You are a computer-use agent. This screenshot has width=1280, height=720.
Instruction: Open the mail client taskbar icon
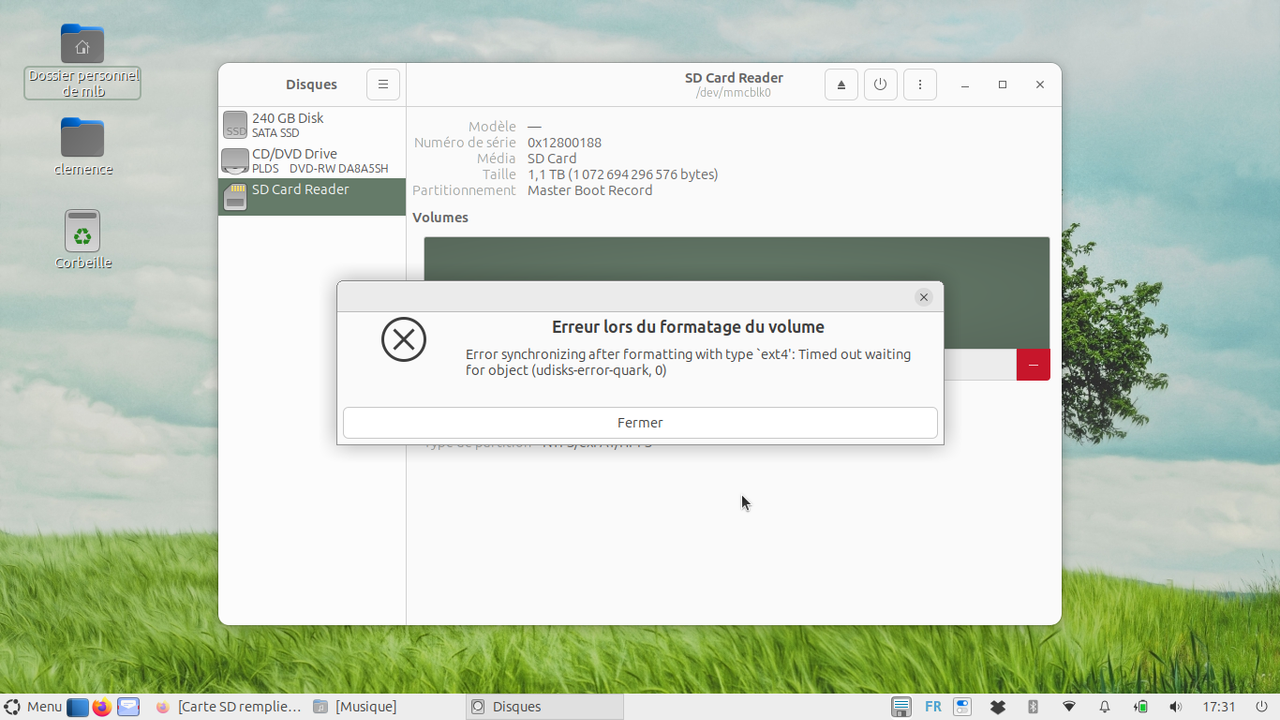tap(128, 707)
